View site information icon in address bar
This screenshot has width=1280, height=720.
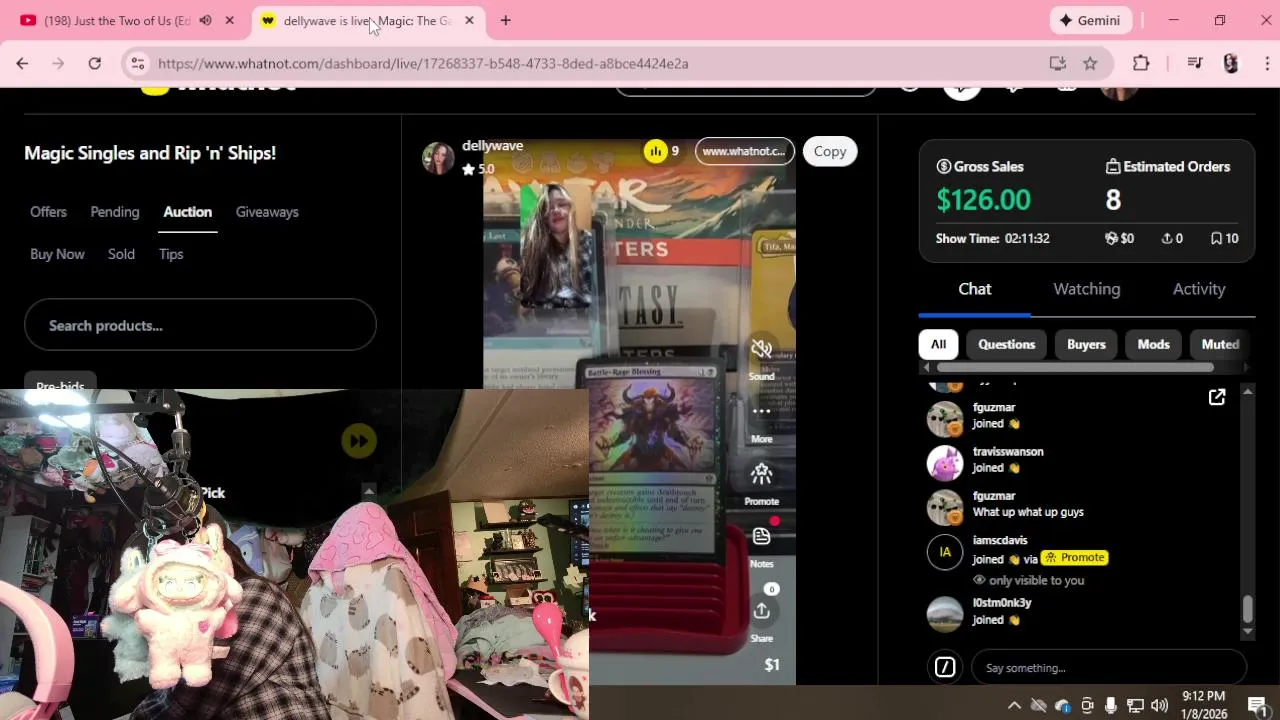point(138,63)
